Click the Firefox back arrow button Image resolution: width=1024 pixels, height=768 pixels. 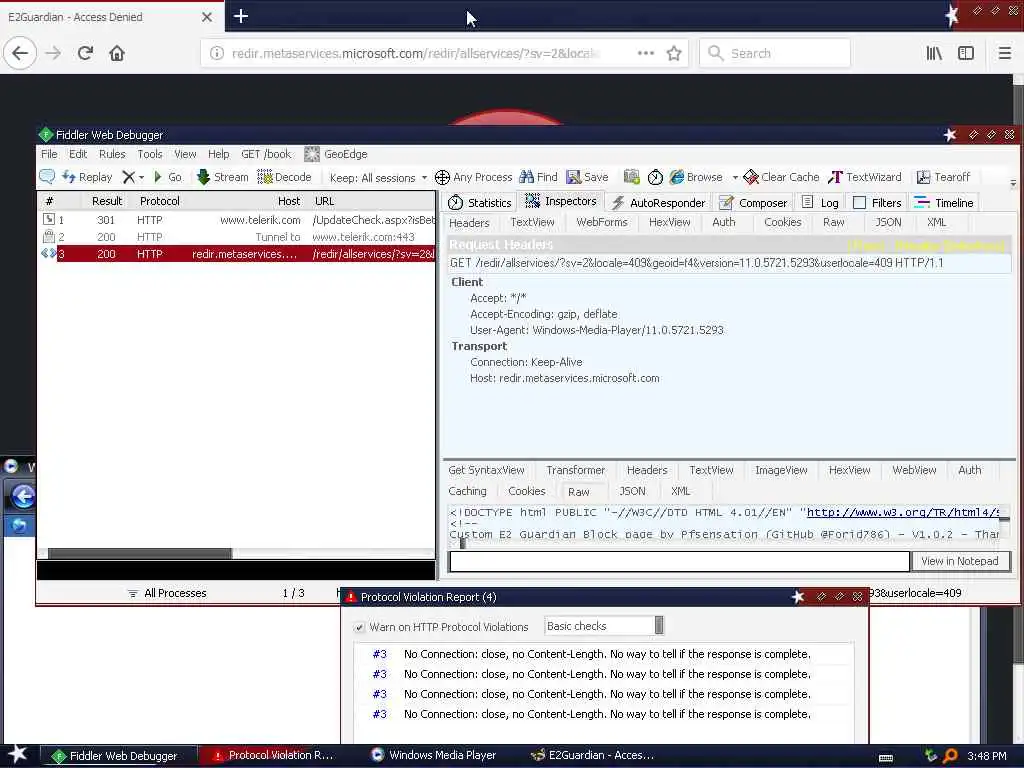coord(20,53)
